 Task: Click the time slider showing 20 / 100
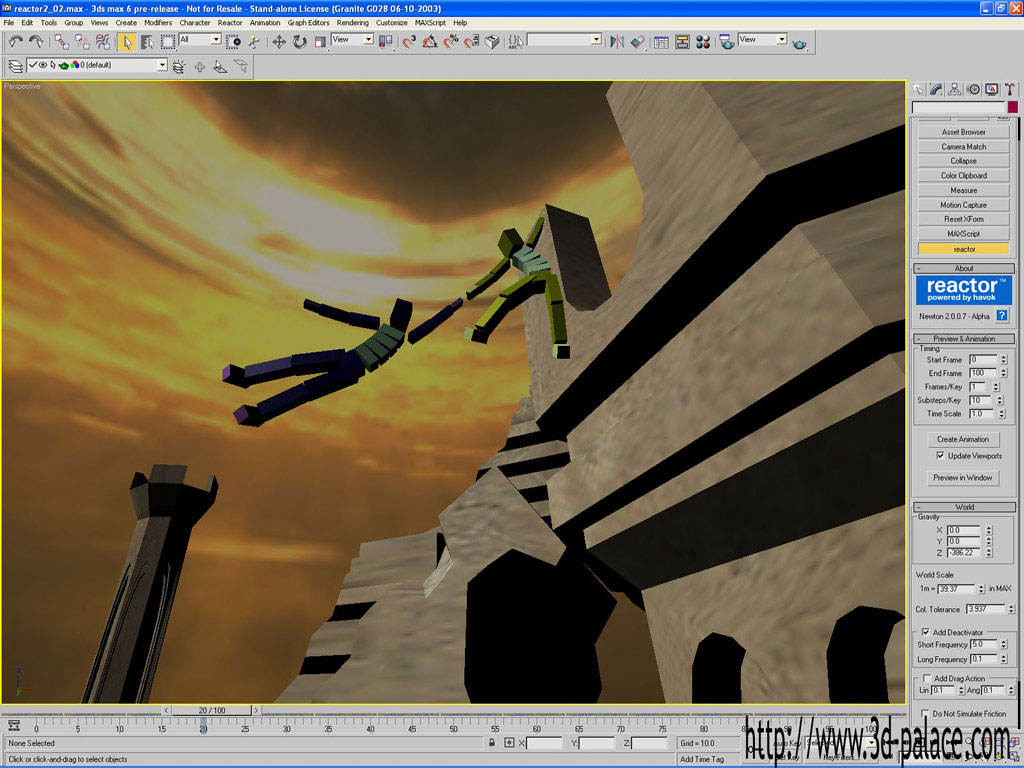click(212, 710)
